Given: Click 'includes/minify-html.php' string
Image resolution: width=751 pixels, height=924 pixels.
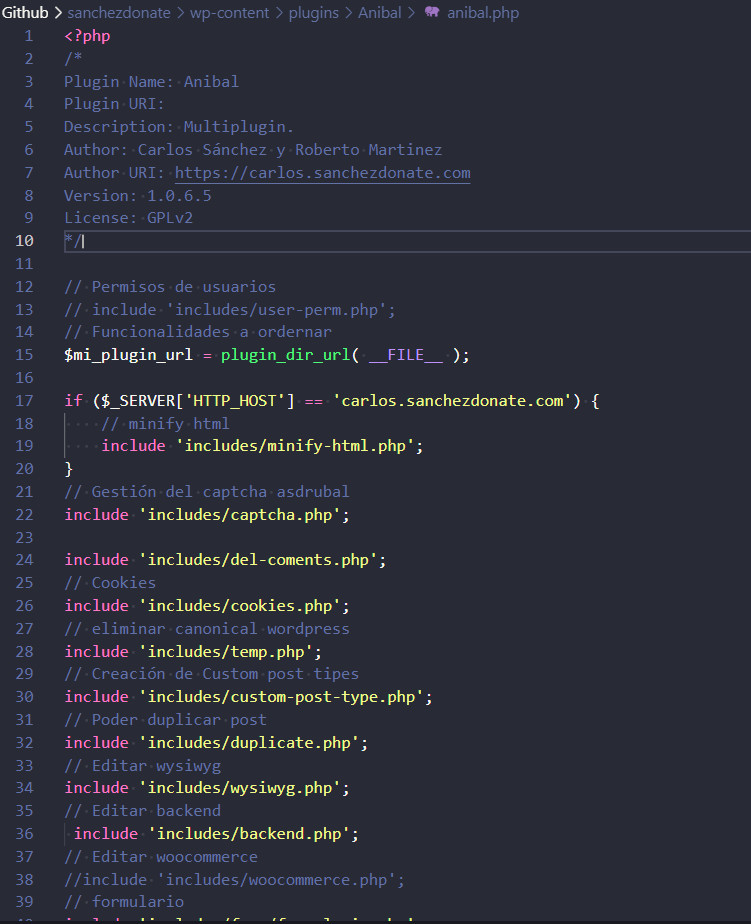Looking at the screenshot, I should click(x=295, y=446).
